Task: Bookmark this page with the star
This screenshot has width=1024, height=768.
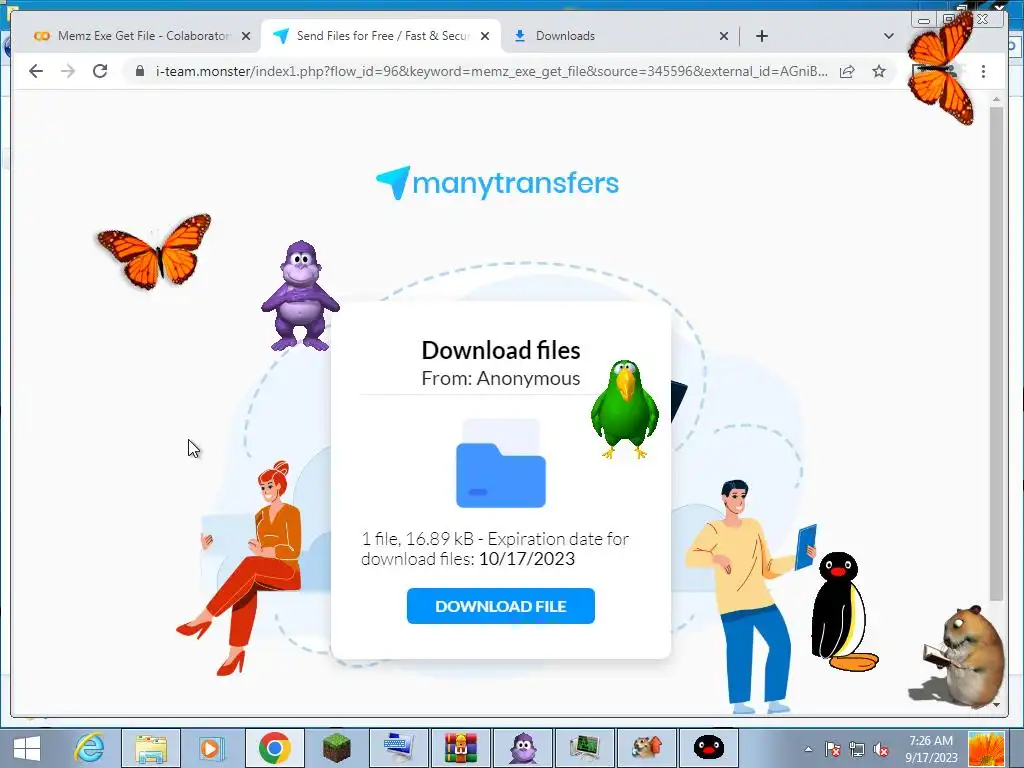Action: (879, 71)
